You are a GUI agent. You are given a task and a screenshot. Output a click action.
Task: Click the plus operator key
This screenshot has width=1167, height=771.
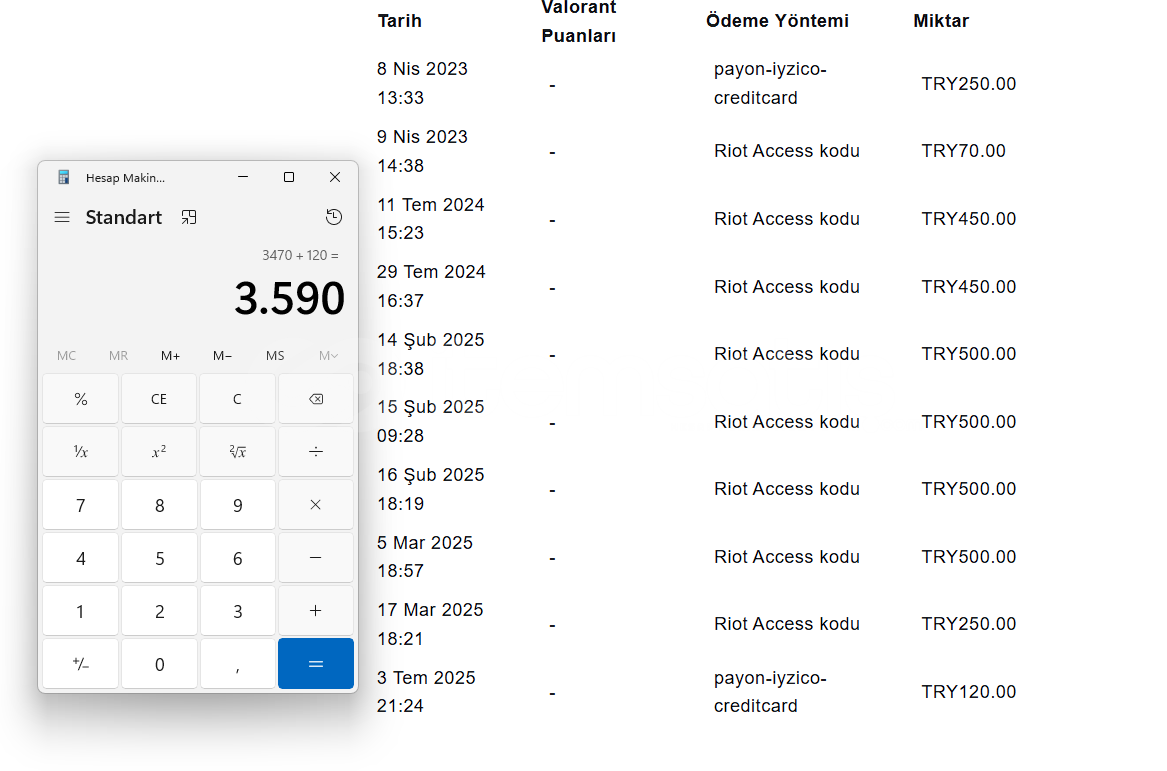pos(316,610)
